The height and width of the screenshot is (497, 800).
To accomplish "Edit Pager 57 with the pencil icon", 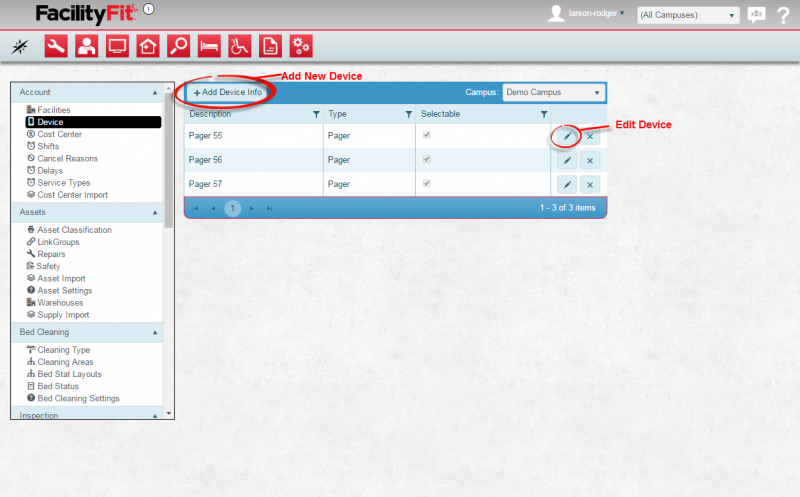I will (567, 184).
